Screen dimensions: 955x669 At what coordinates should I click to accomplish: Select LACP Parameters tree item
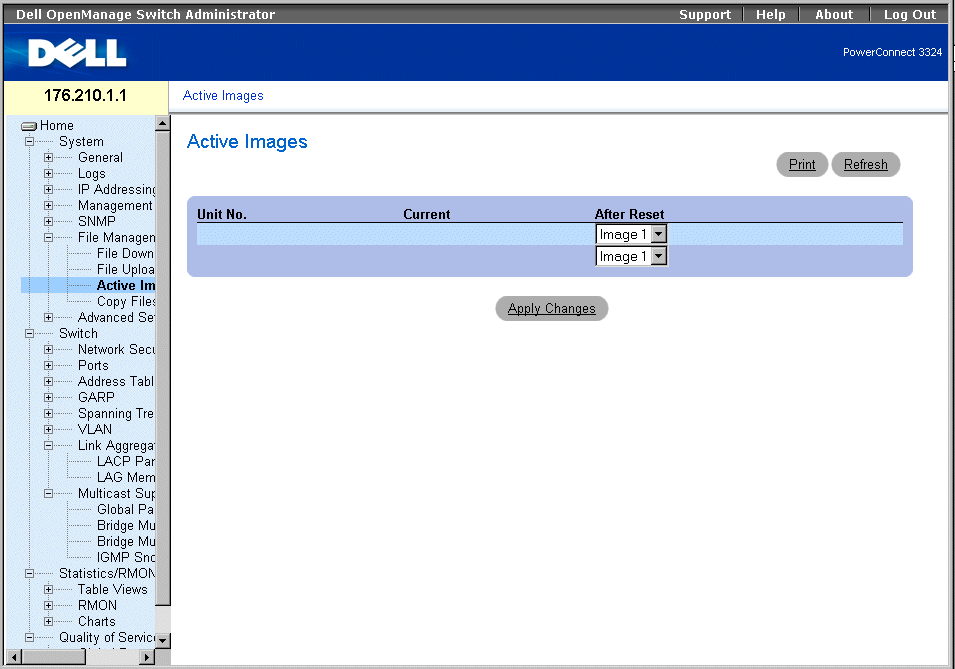(x=125, y=461)
